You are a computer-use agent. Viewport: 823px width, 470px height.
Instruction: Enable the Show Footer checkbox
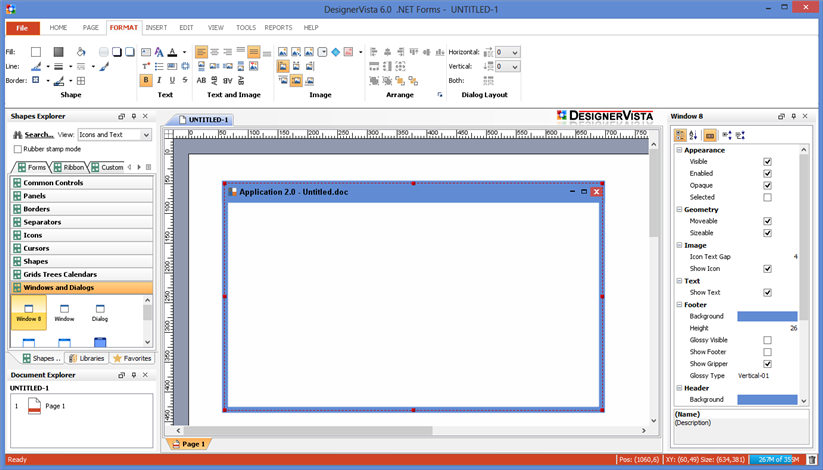pos(767,352)
